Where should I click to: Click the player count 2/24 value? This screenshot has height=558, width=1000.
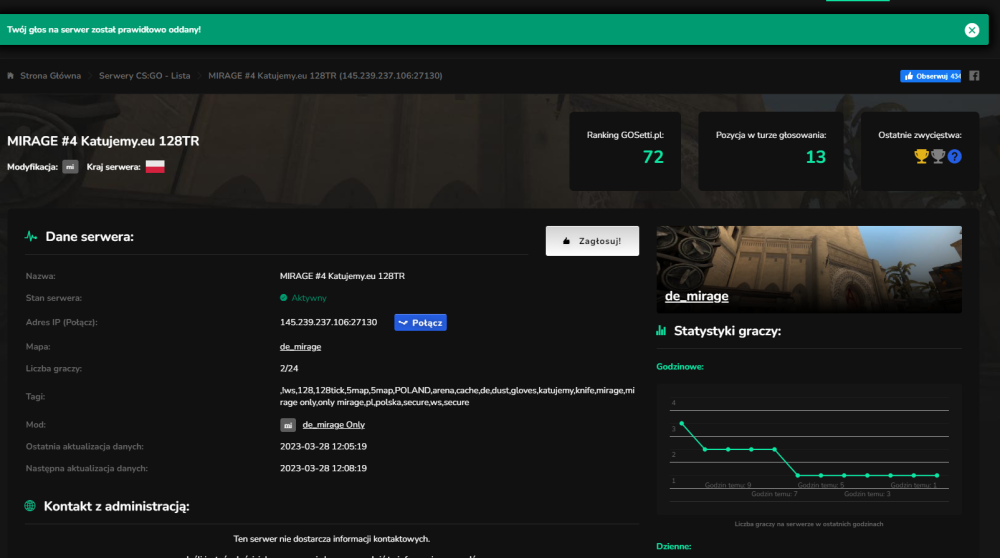[x=289, y=369]
